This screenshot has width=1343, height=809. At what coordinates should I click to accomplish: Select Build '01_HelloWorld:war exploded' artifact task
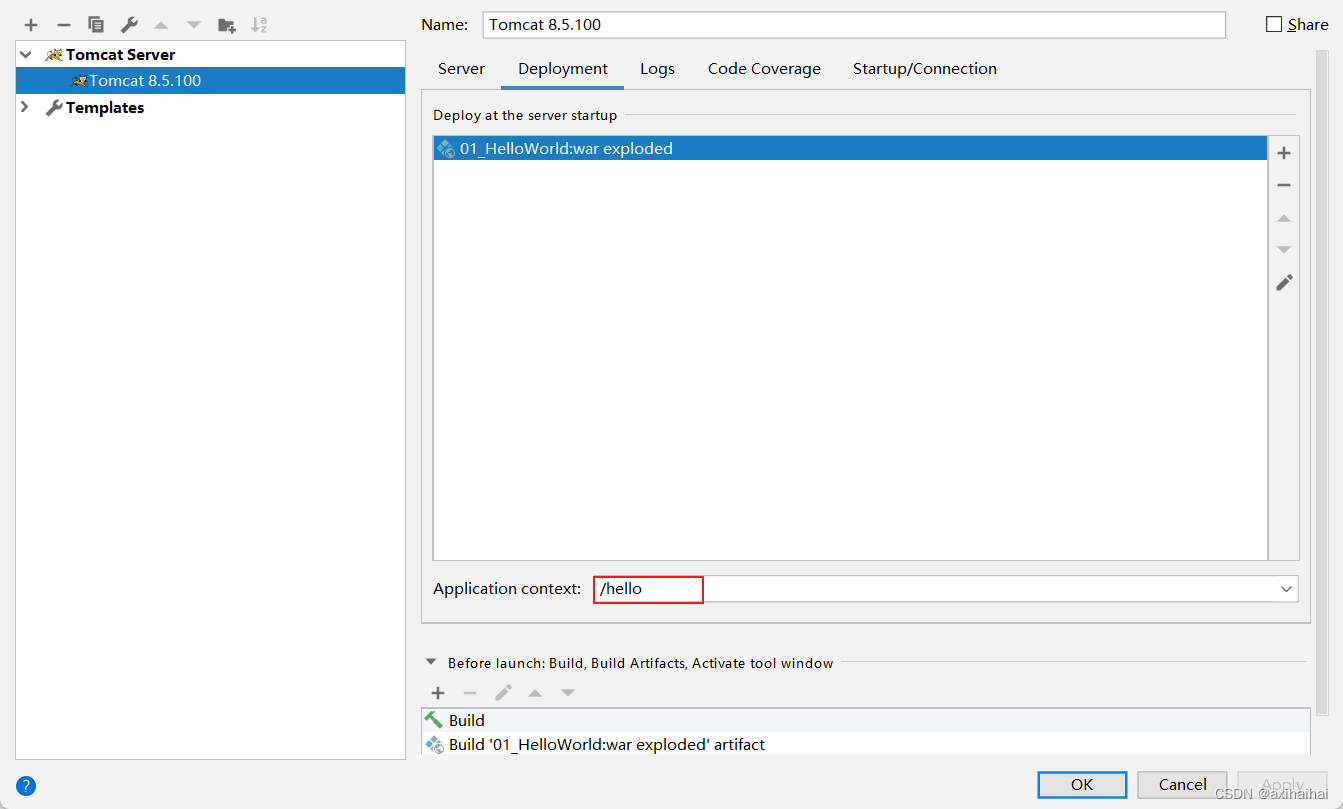coord(866,744)
